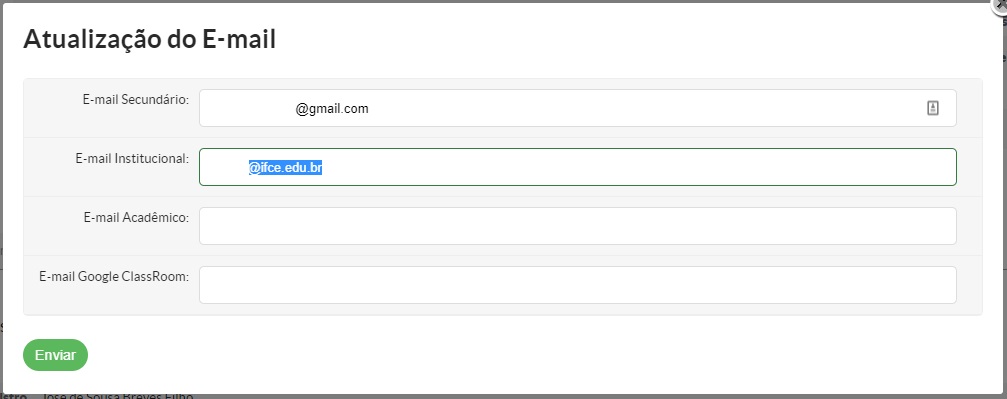This screenshot has height=399, width=1007.
Task: Click the E-mail Acadêmico label
Action: click(136, 218)
